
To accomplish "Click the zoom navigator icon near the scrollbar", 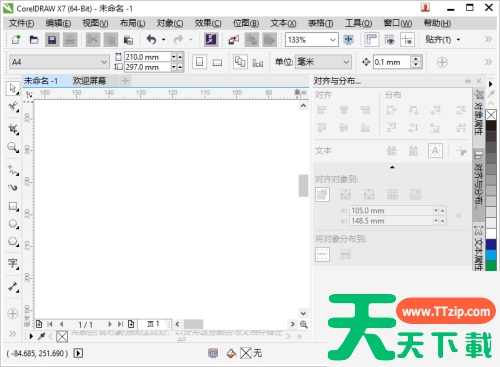I will tap(303, 324).
